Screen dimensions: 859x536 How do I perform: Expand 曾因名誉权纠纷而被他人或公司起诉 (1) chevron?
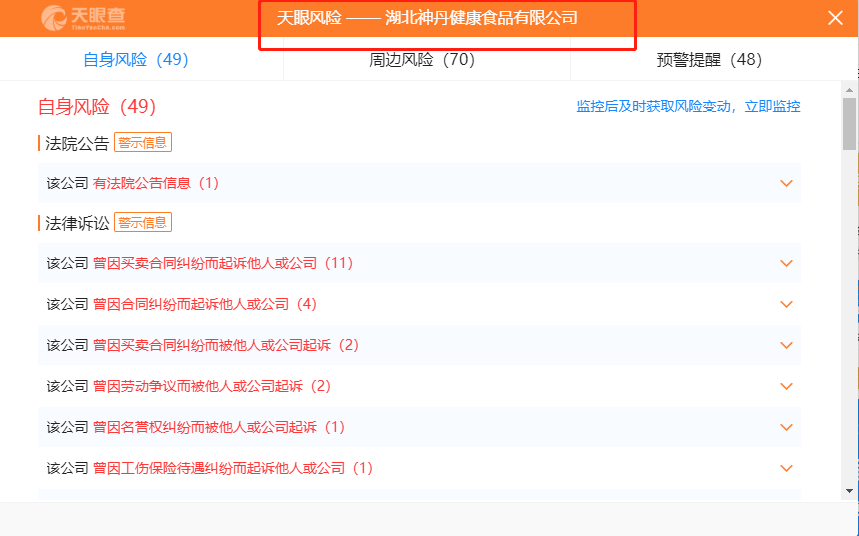coord(786,427)
